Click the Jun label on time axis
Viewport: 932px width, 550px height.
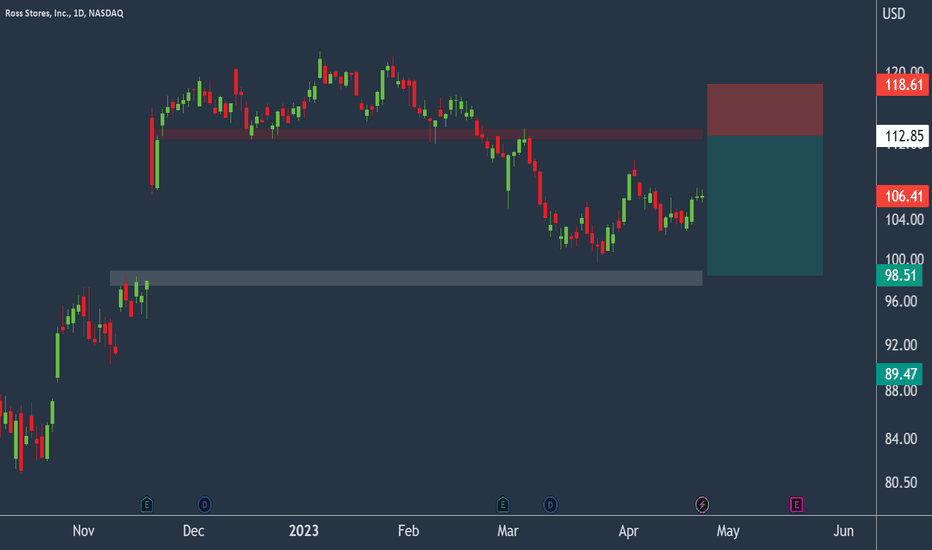(843, 530)
